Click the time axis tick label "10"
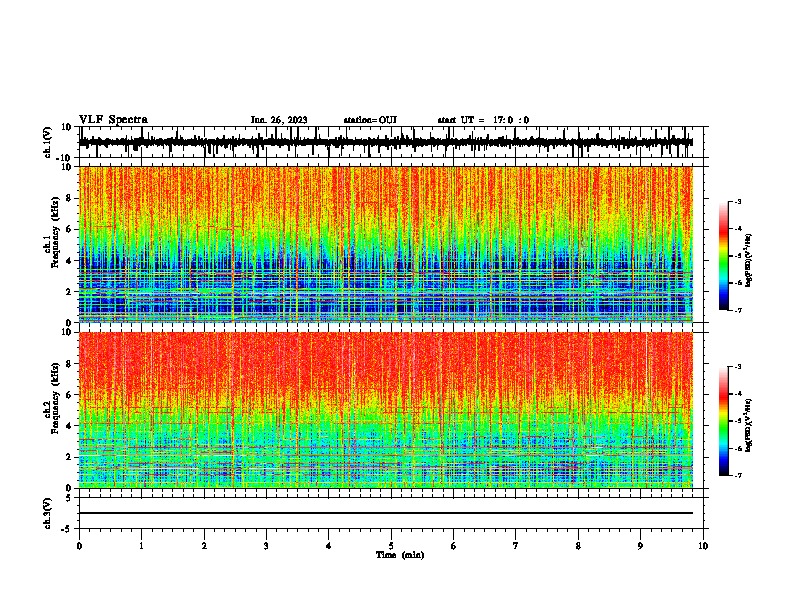 tap(703, 546)
